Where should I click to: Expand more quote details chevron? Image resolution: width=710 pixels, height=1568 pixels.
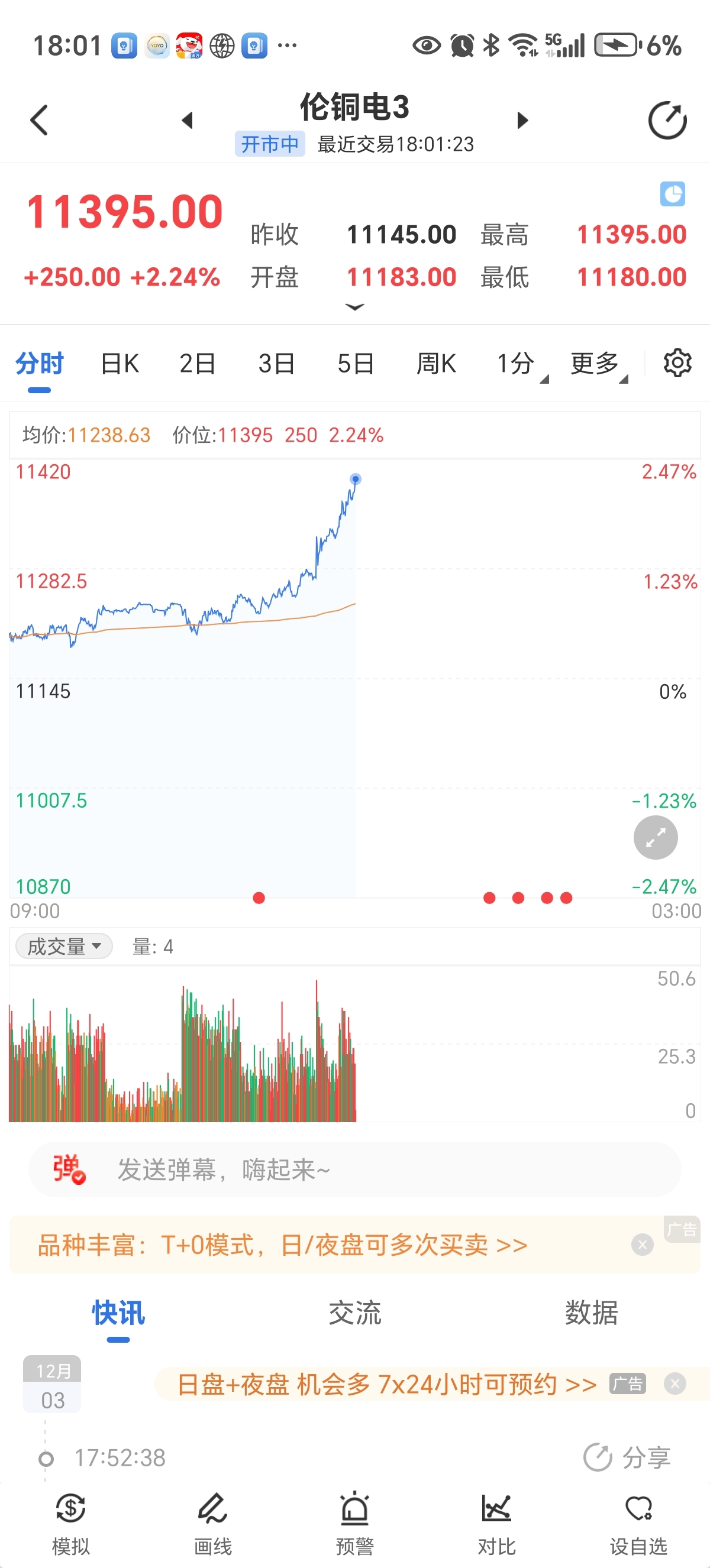point(354,307)
